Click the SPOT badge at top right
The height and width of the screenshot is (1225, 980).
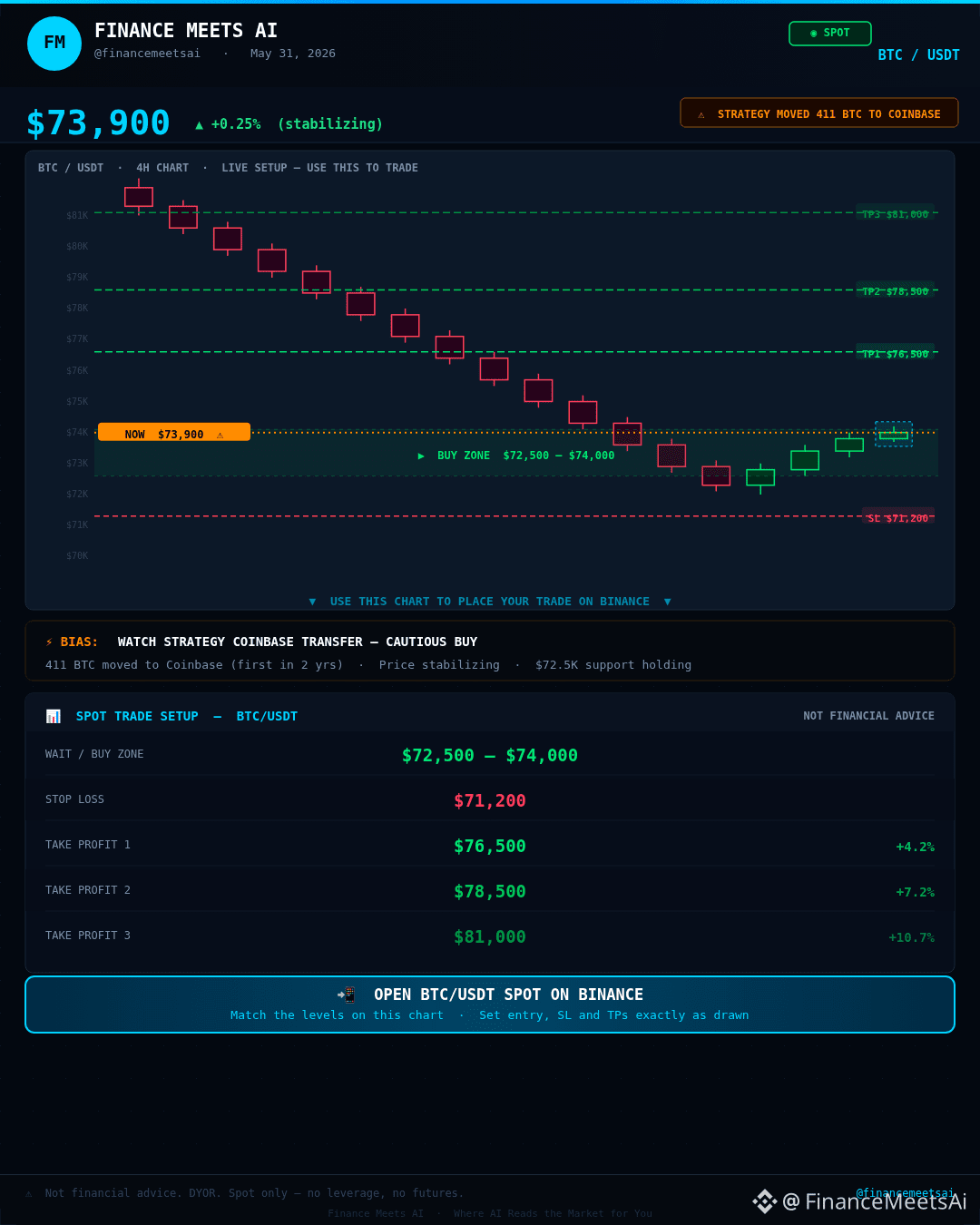pos(830,33)
